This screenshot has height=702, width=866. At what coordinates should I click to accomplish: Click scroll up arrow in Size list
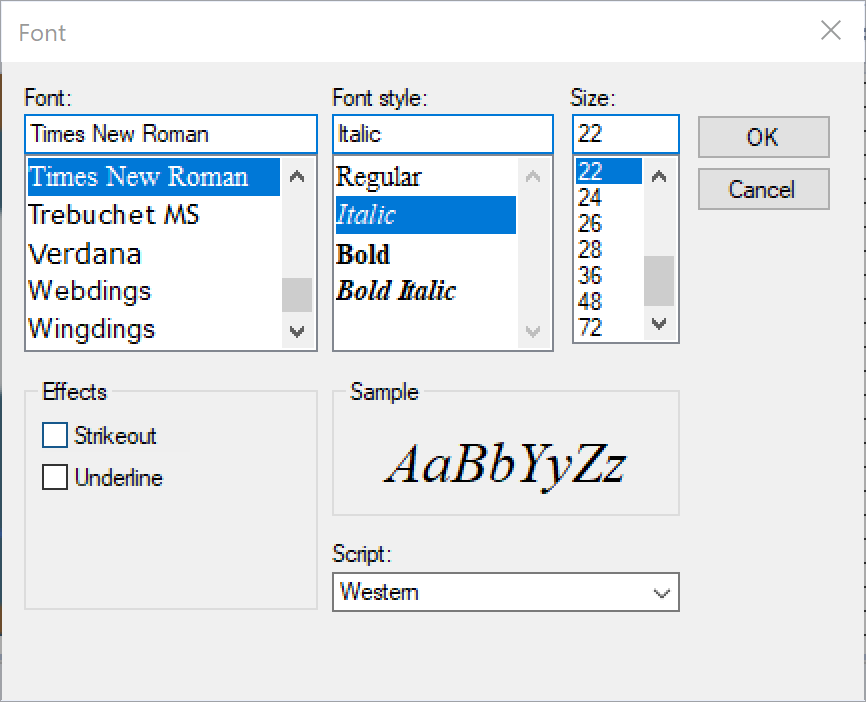coord(659,177)
